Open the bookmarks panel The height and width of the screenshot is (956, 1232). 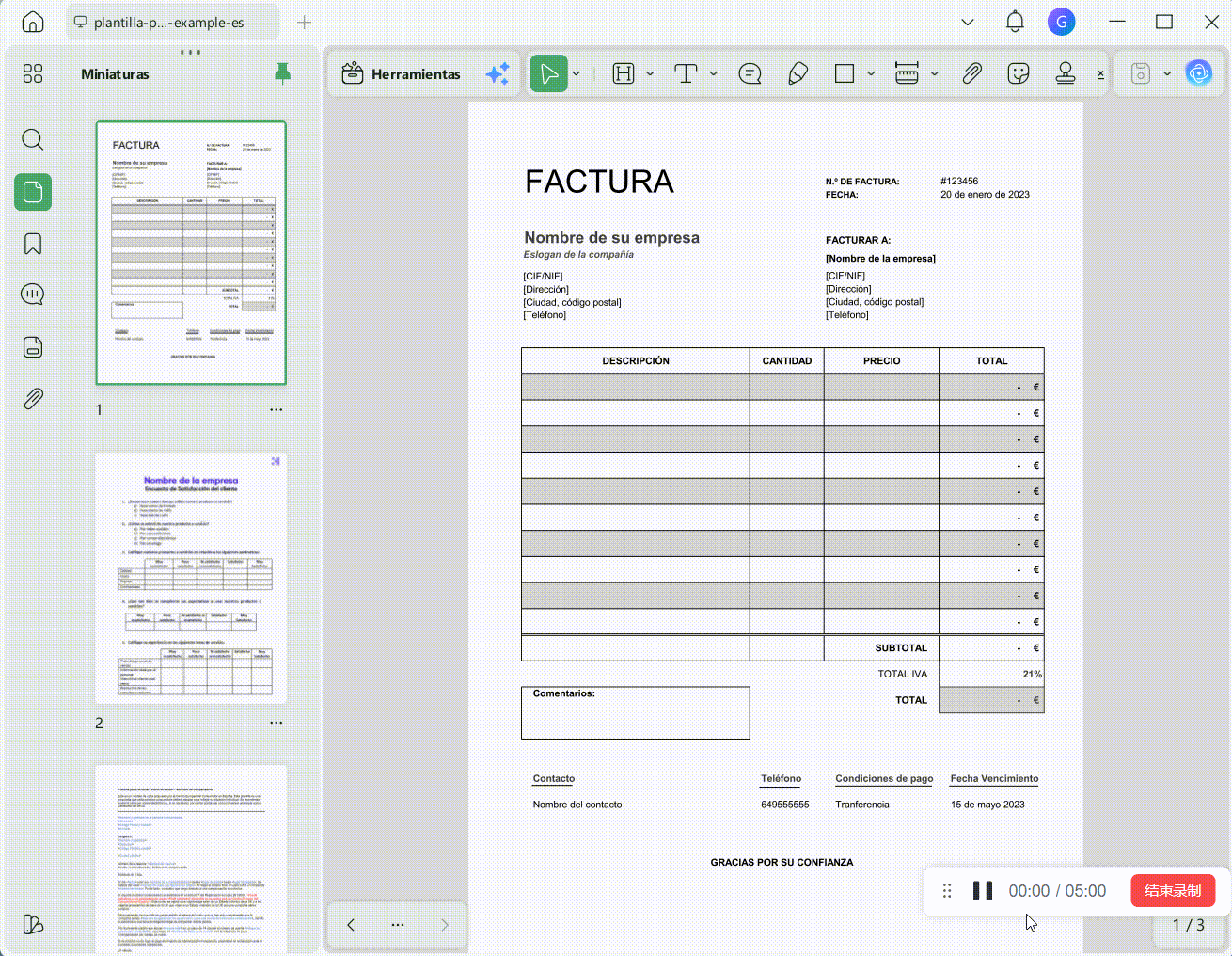click(x=33, y=245)
